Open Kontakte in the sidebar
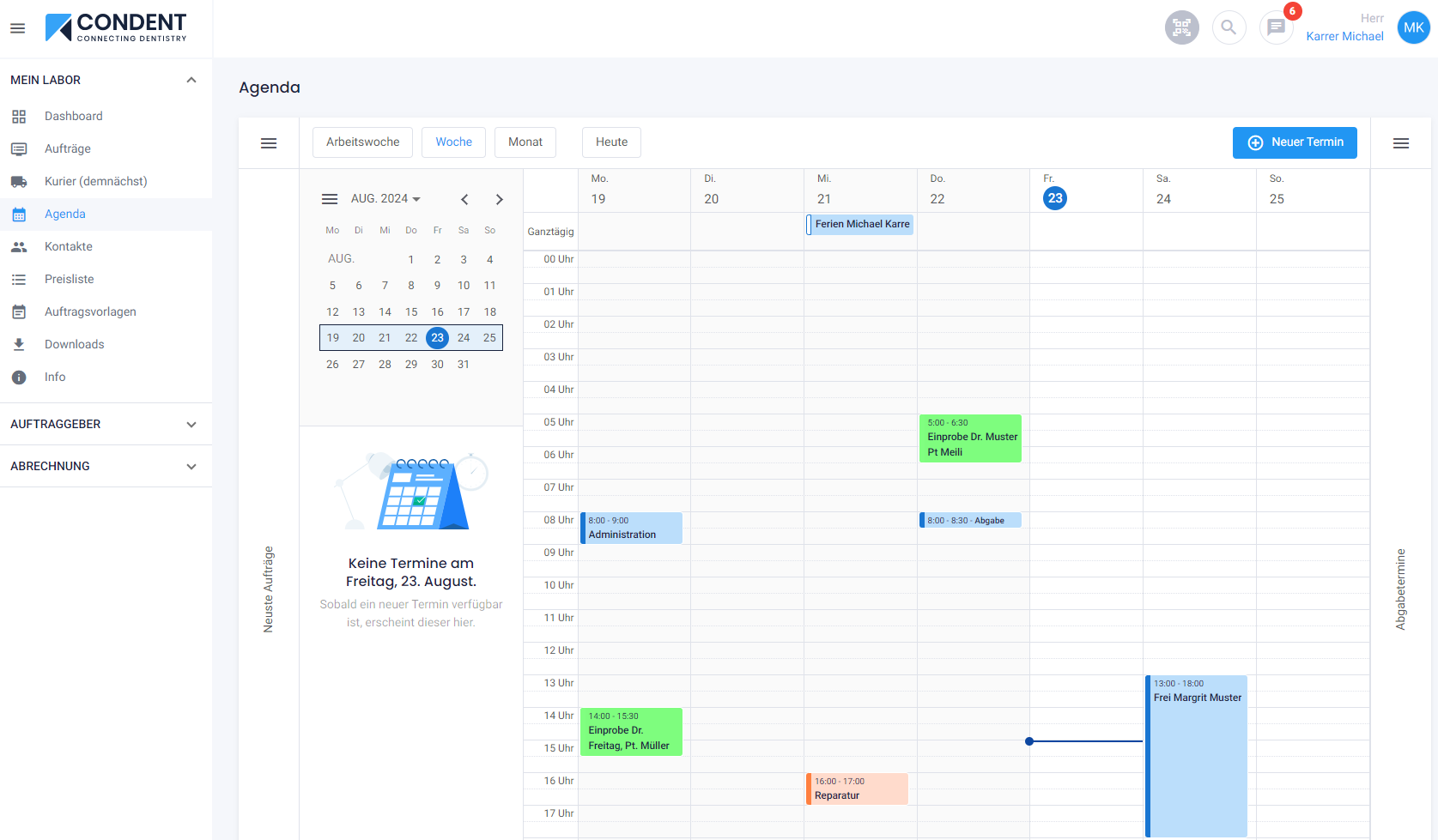This screenshot has height=840, width=1438. coord(68,246)
